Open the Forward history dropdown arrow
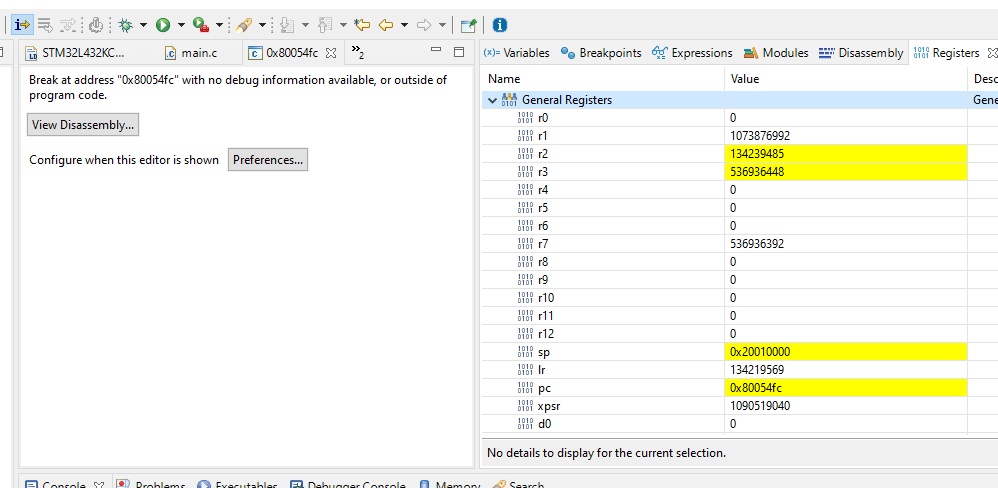Viewport: 998px width, 488px height. click(442, 25)
